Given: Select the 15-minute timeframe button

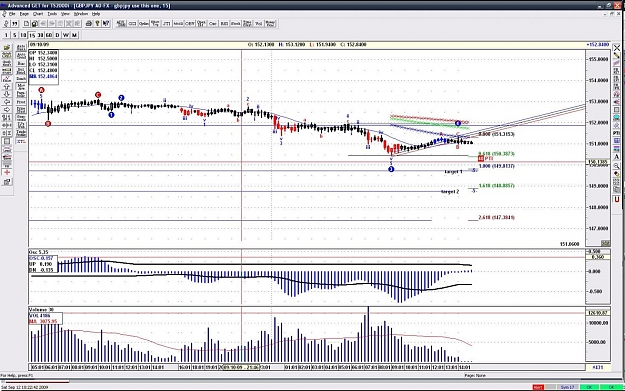Looking at the screenshot, I should (x=32, y=35).
